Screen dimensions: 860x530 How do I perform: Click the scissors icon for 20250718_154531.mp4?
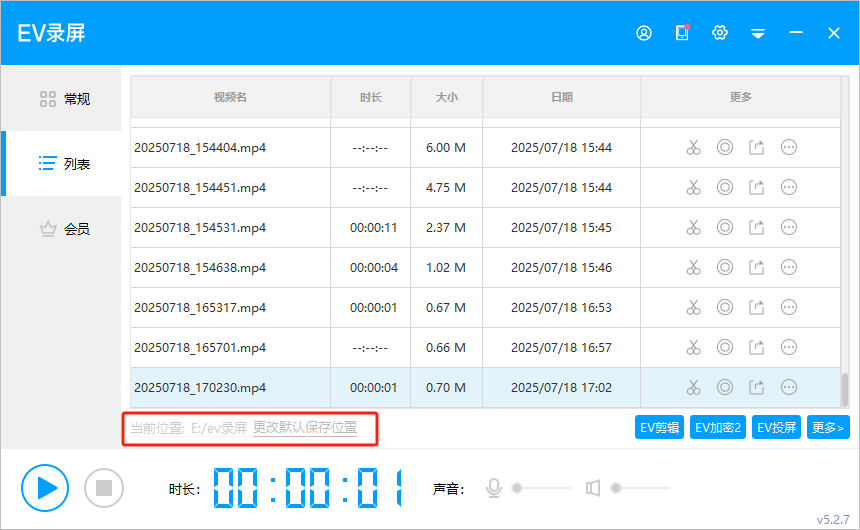point(693,228)
